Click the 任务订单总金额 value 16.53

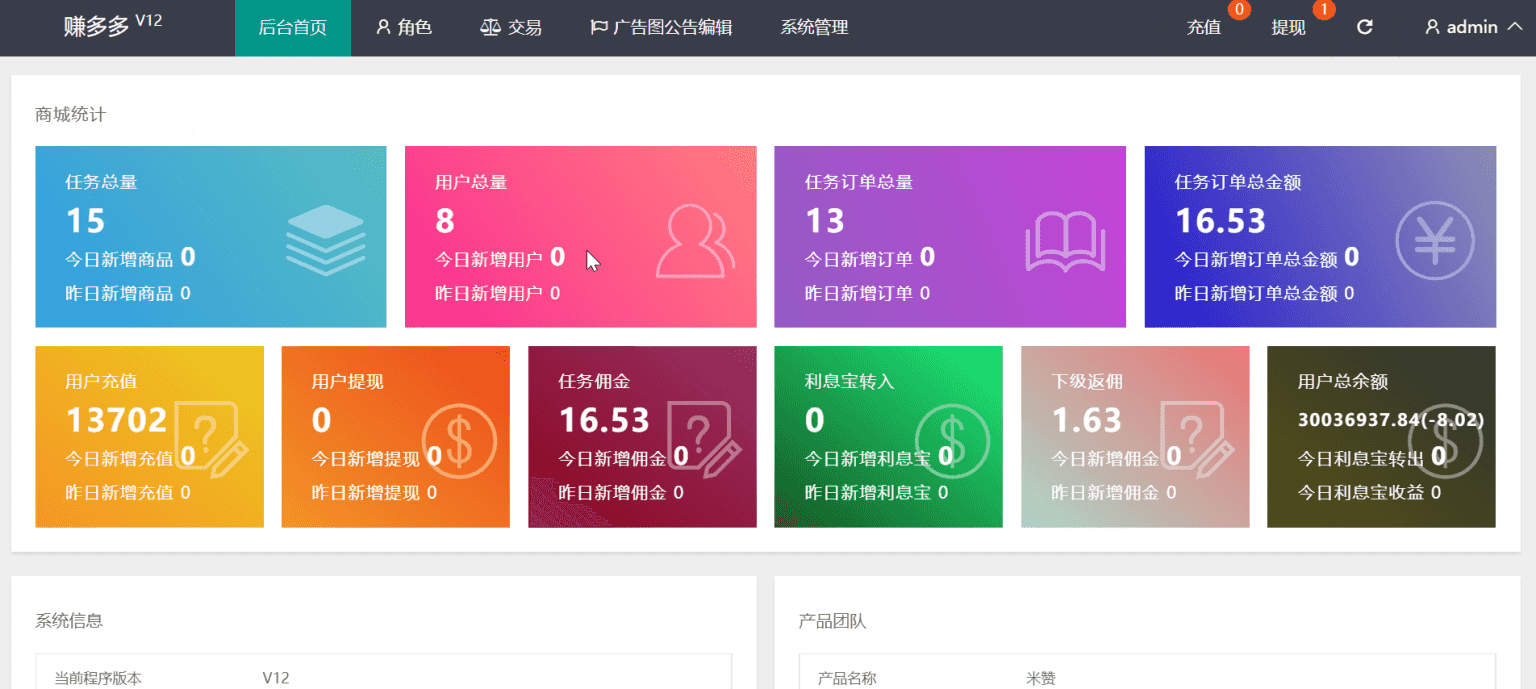[1220, 221]
